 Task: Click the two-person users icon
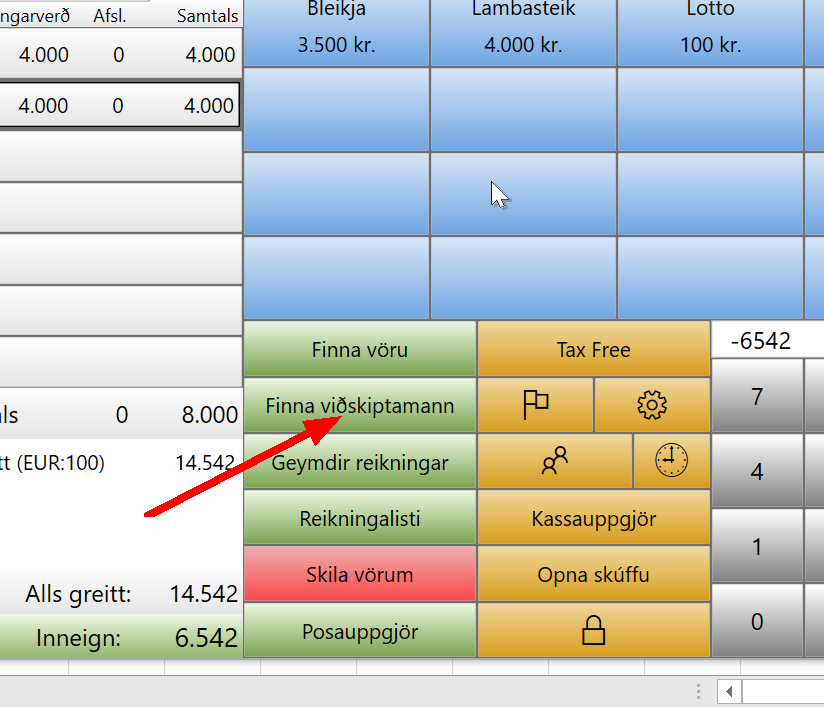tap(554, 461)
